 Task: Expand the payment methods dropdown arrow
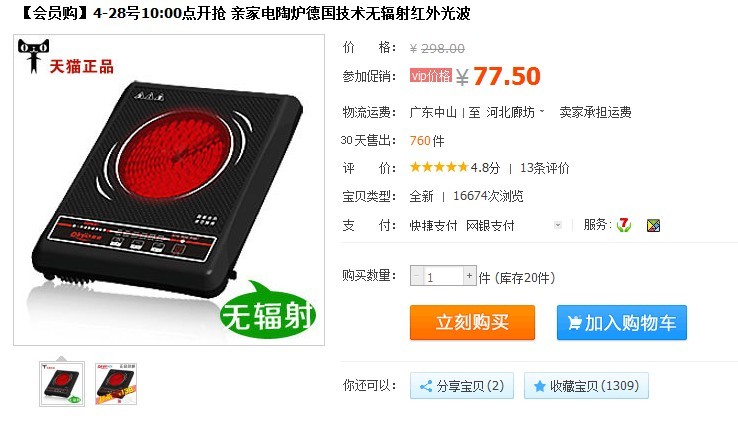558,225
